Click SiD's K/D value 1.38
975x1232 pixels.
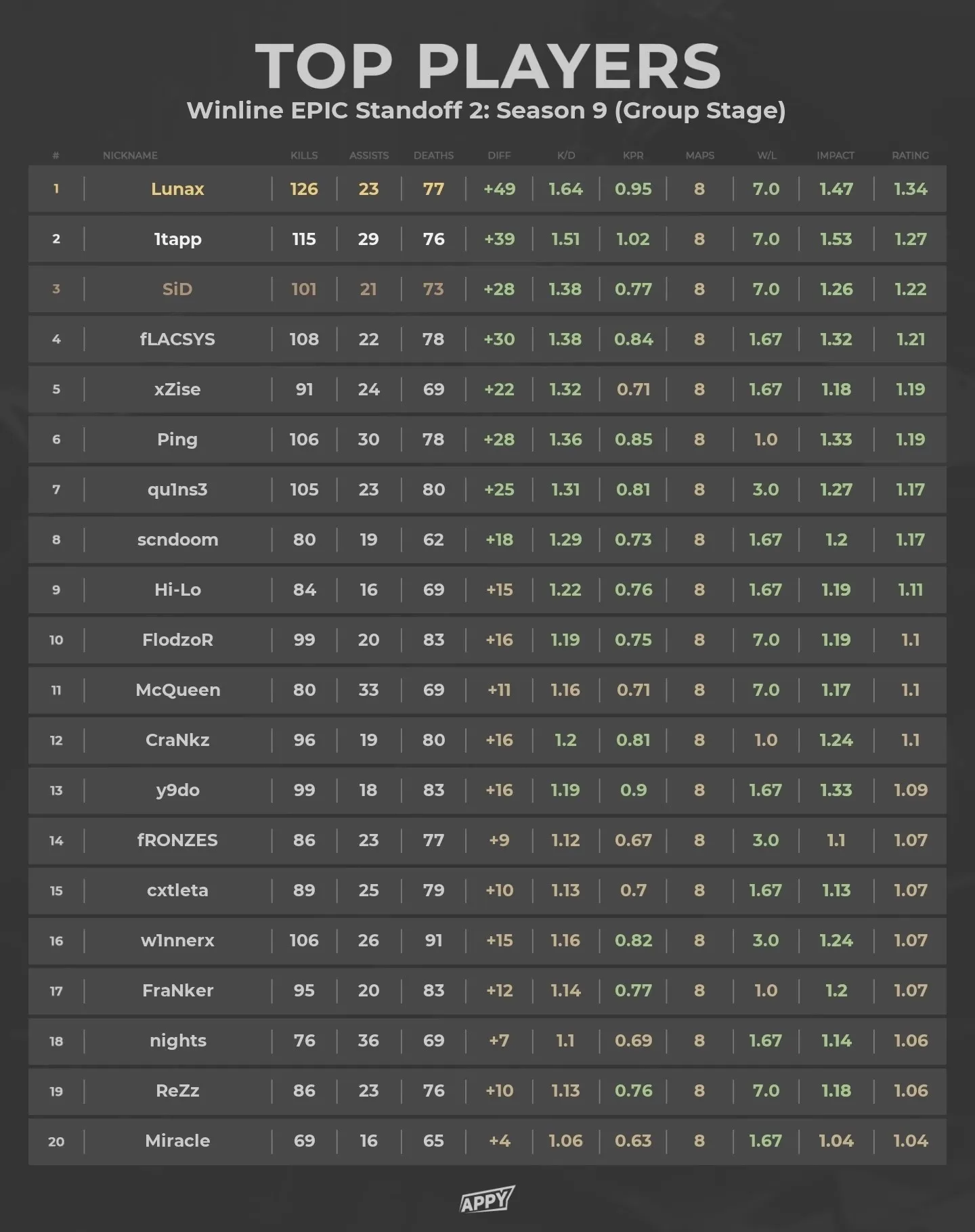pos(566,289)
